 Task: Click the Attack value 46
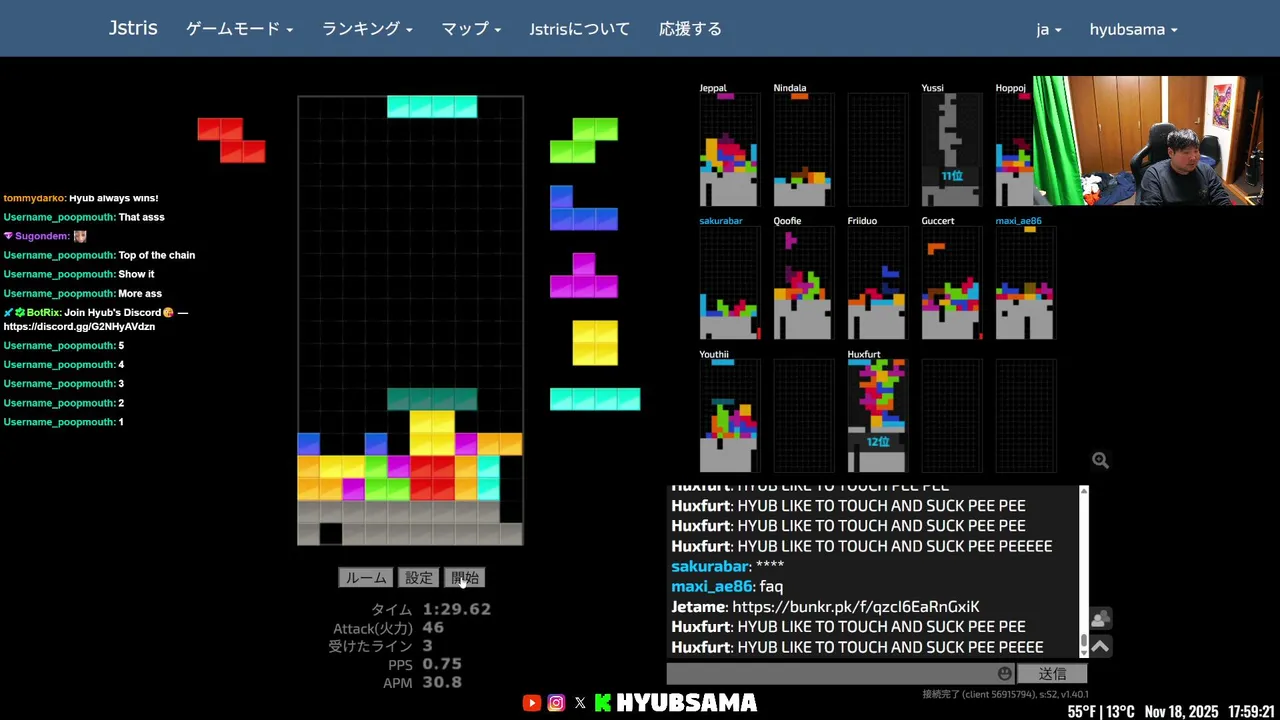click(x=433, y=628)
